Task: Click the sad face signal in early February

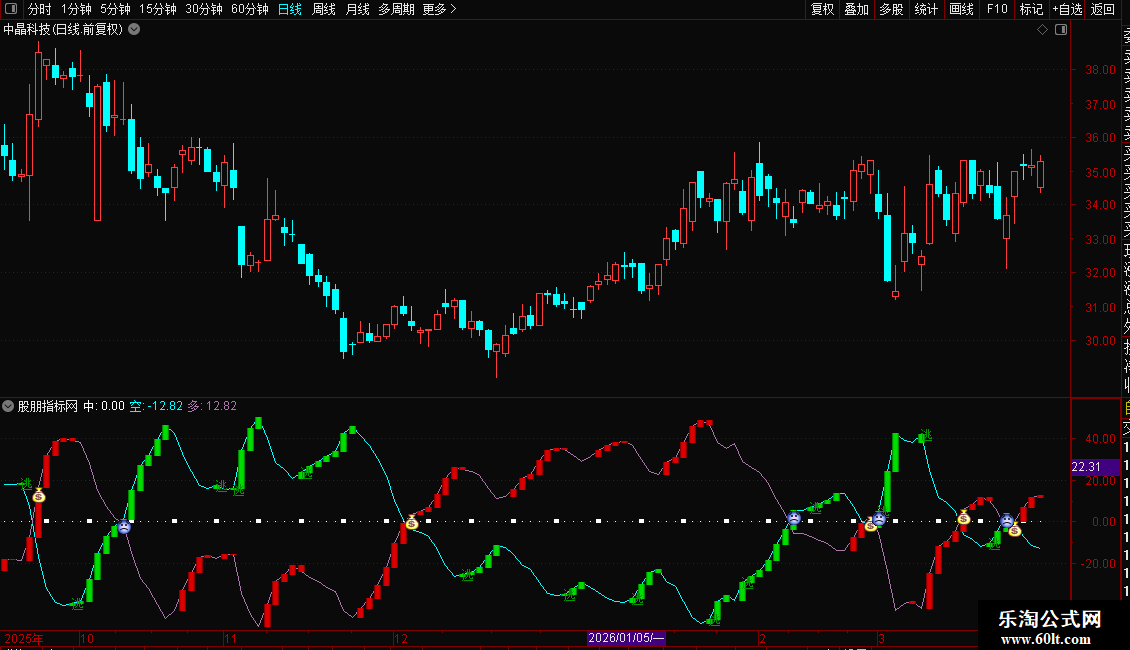Action: click(793, 517)
